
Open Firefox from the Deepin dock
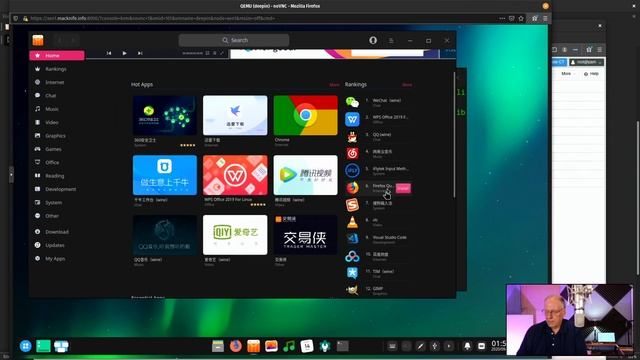coord(236,346)
